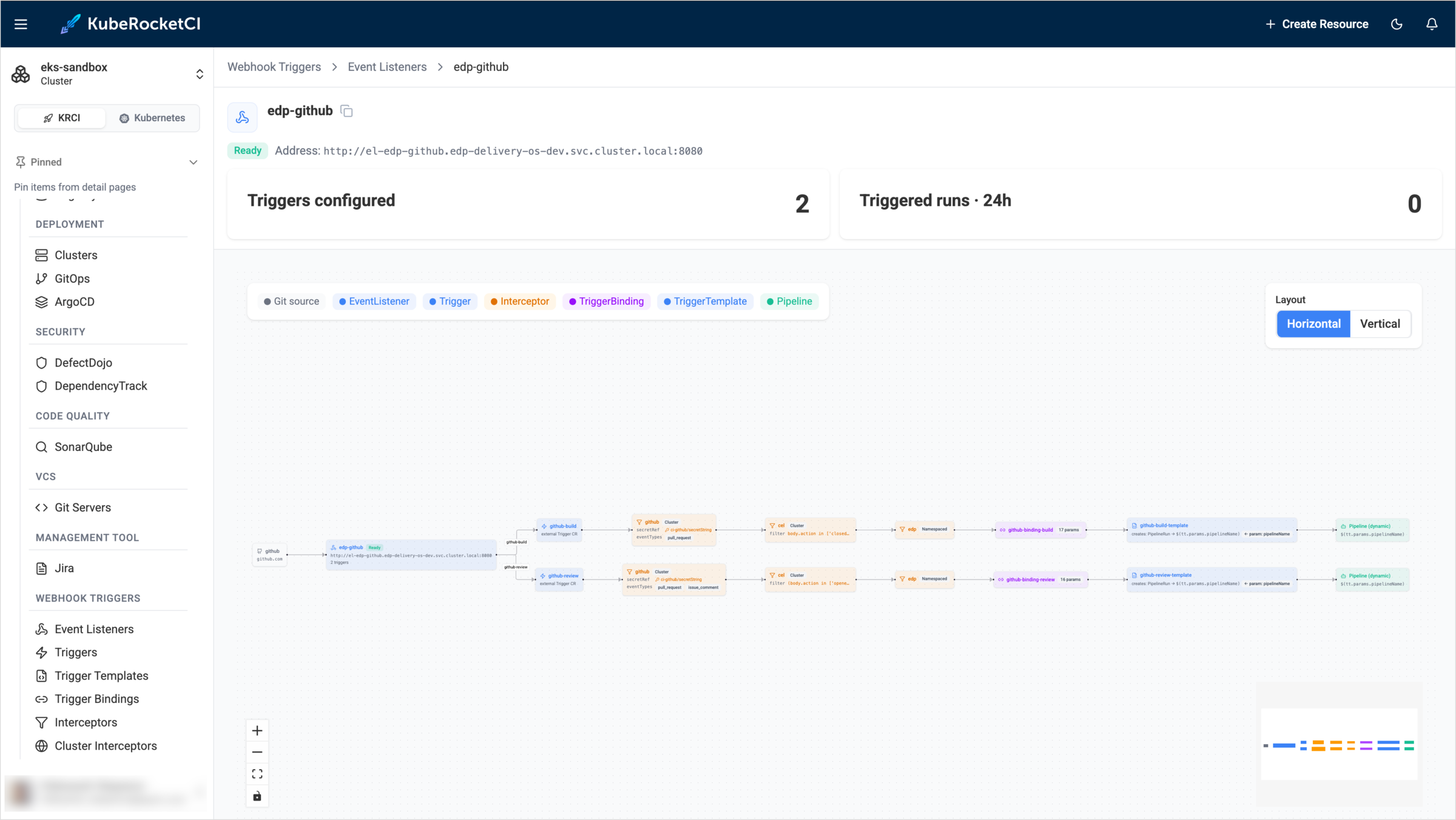This screenshot has width=1456, height=820.
Task: Go to Webhook Triggers breadcrumb
Action: (x=274, y=67)
